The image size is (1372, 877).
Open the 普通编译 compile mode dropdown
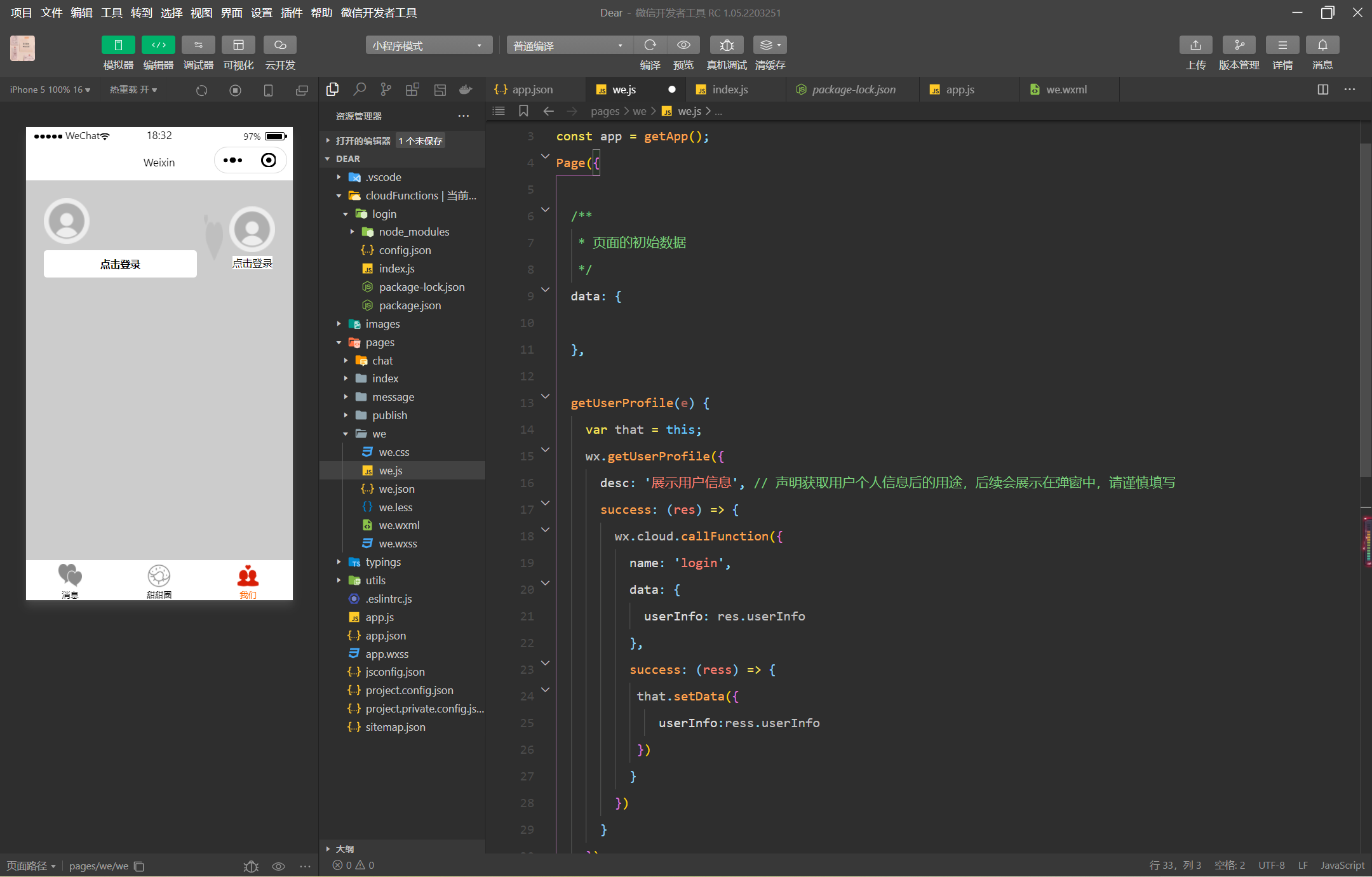pos(568,45)
